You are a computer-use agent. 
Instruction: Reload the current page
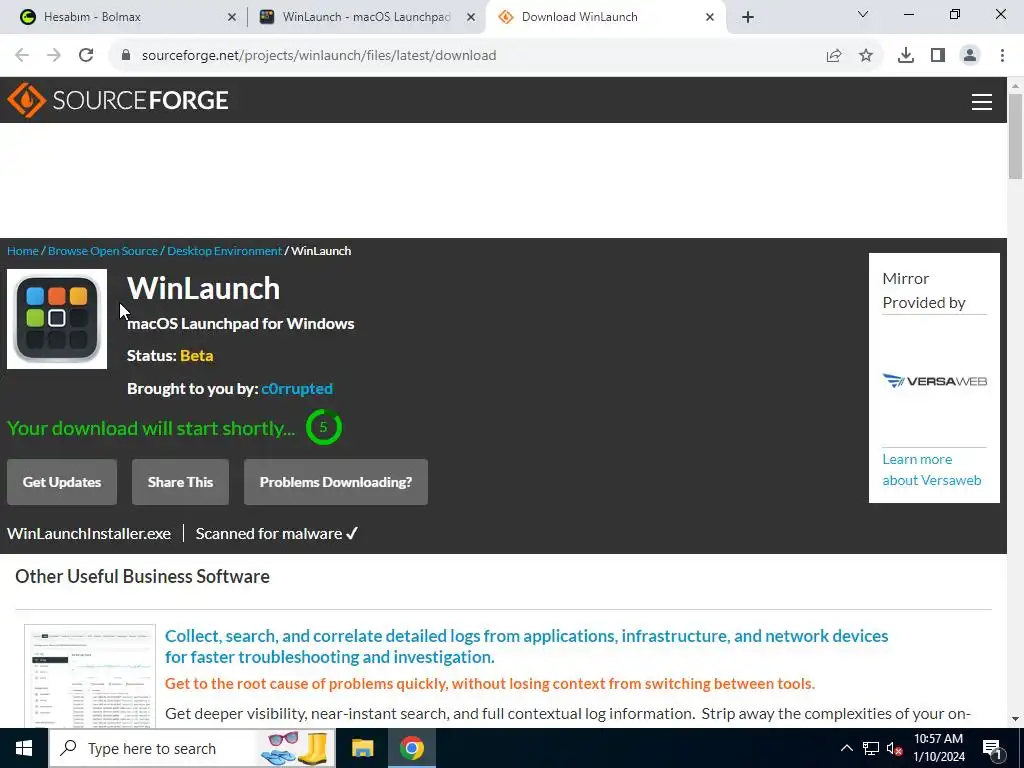click(86, 55)
